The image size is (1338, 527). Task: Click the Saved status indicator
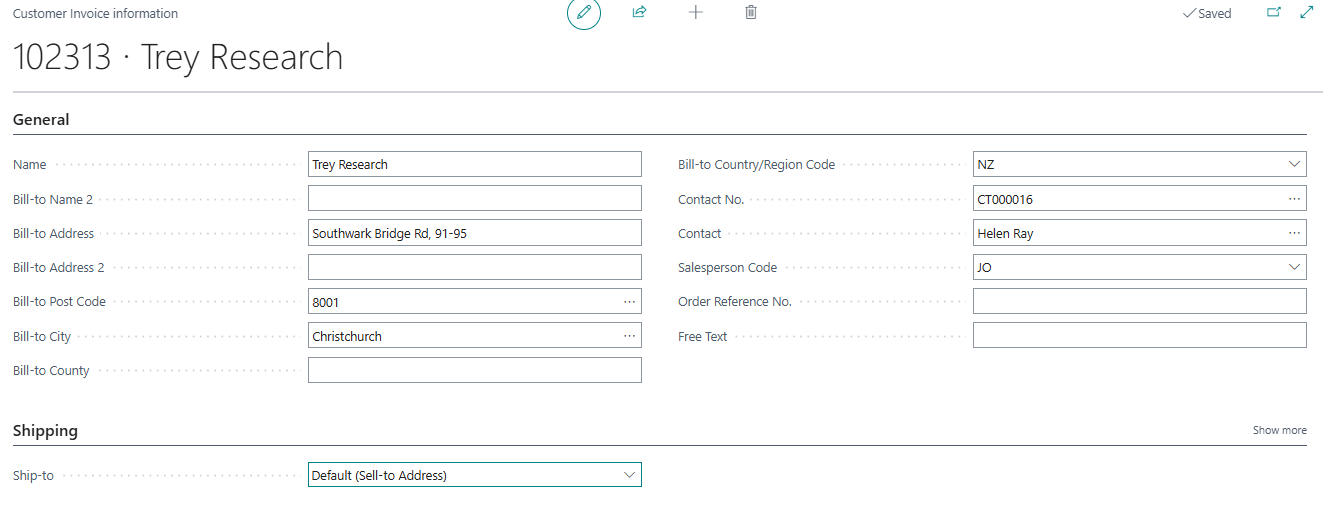tap(1207, 14)
